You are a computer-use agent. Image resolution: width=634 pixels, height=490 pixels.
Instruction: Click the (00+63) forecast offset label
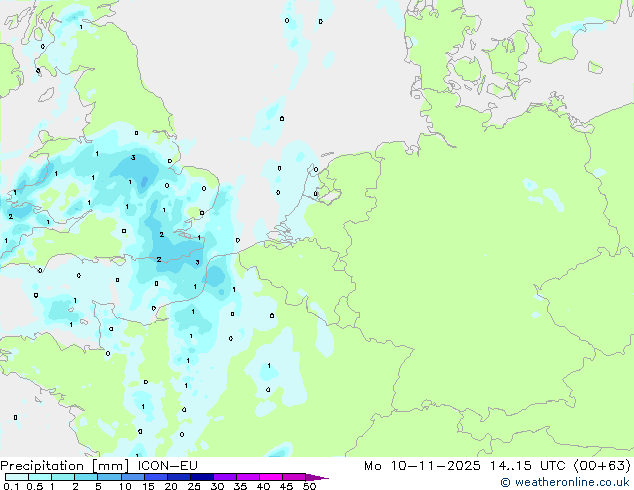pyautogui.click(x=602, y=466)
